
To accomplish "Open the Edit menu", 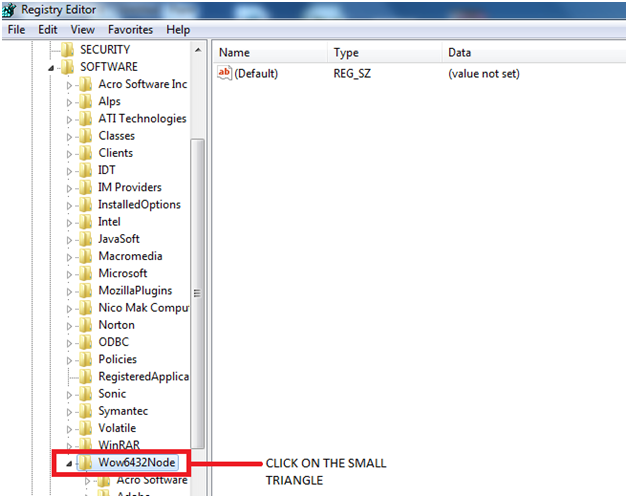I will coord(48,30).
